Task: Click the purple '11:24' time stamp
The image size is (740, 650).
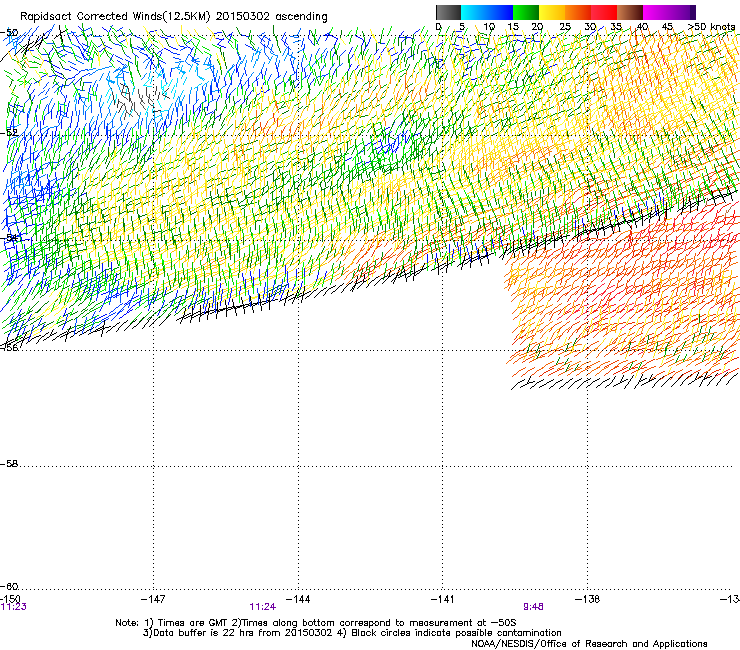Action: pos(262,607)
